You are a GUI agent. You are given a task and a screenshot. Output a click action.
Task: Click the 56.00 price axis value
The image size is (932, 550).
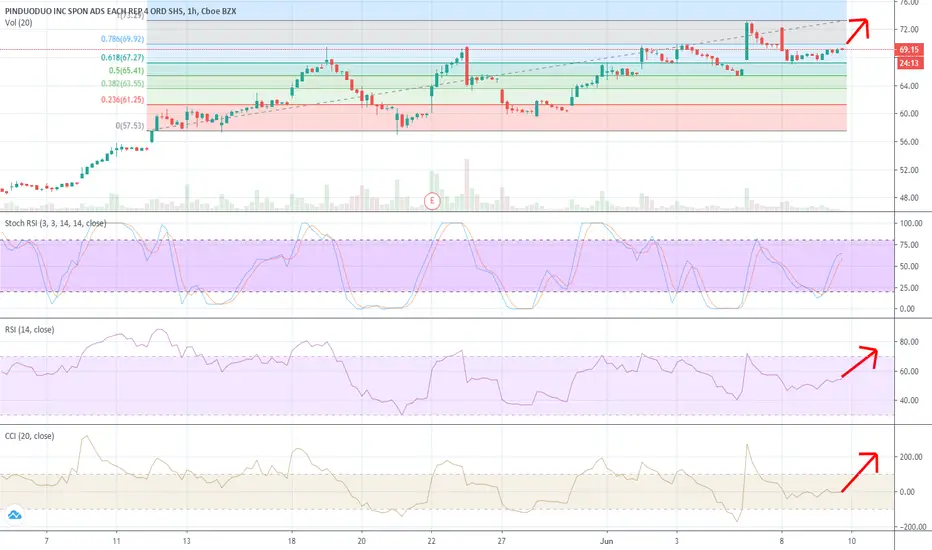pos(909,142)
